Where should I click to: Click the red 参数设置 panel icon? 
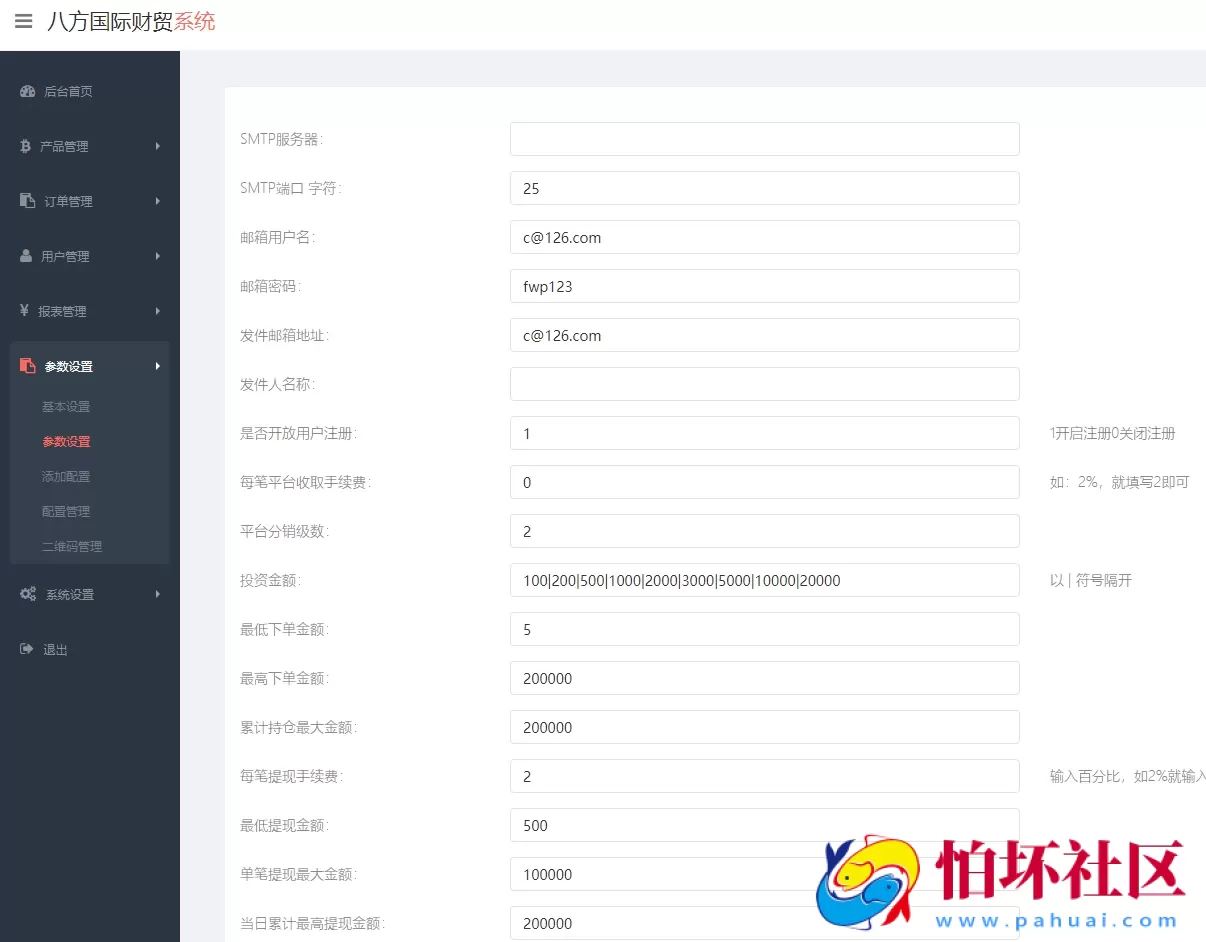(27, 366)
